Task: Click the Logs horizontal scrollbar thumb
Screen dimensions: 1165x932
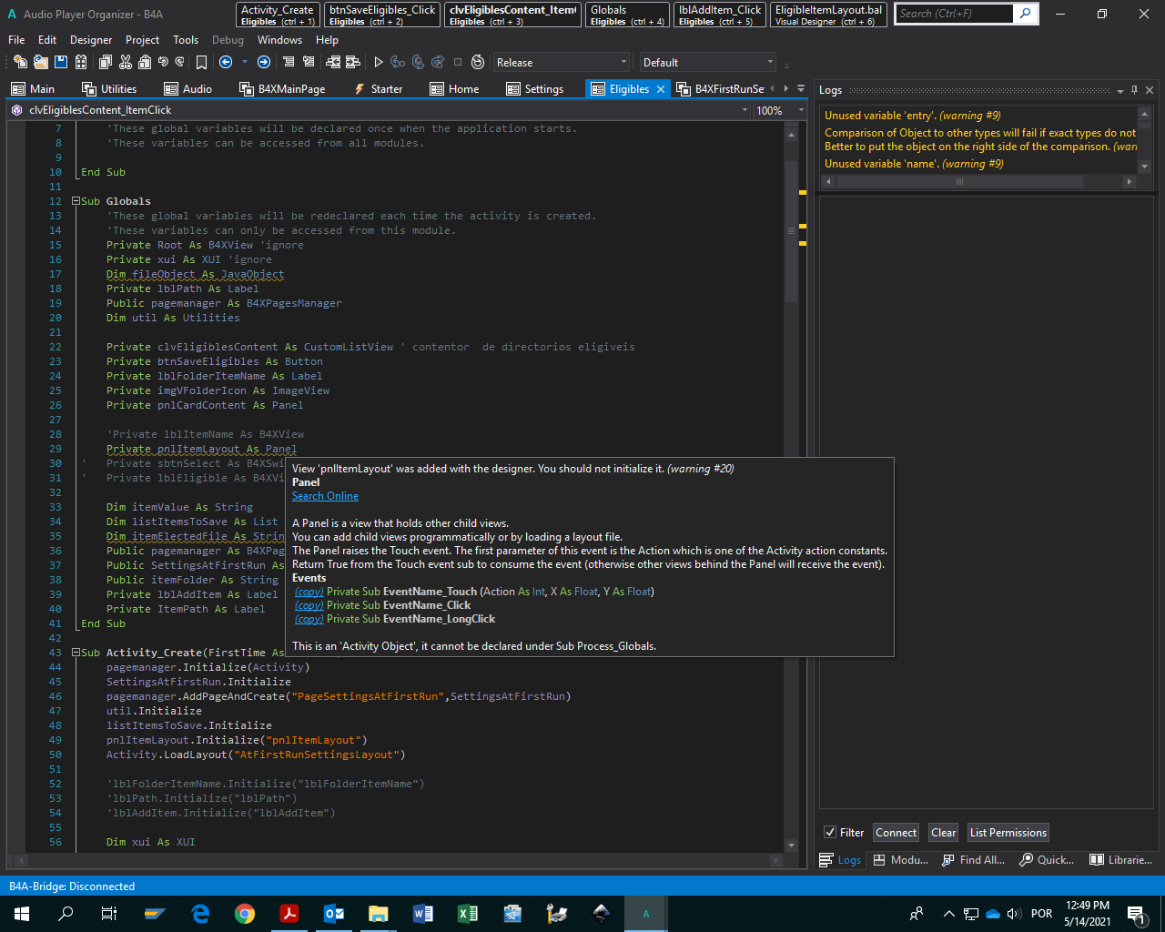Action: (x=958, y=182)
